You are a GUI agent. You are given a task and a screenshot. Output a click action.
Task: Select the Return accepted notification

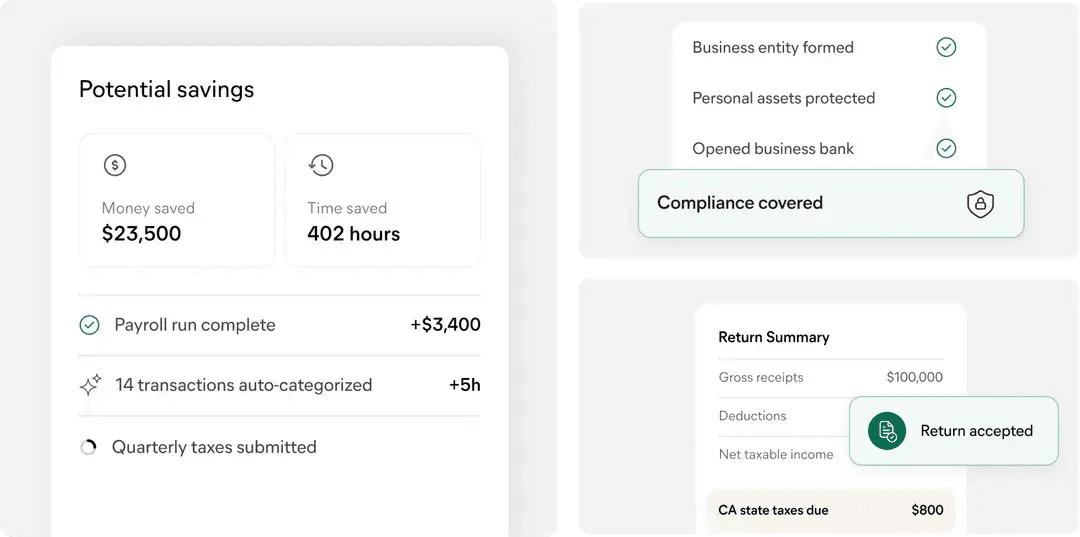point(953,431)
